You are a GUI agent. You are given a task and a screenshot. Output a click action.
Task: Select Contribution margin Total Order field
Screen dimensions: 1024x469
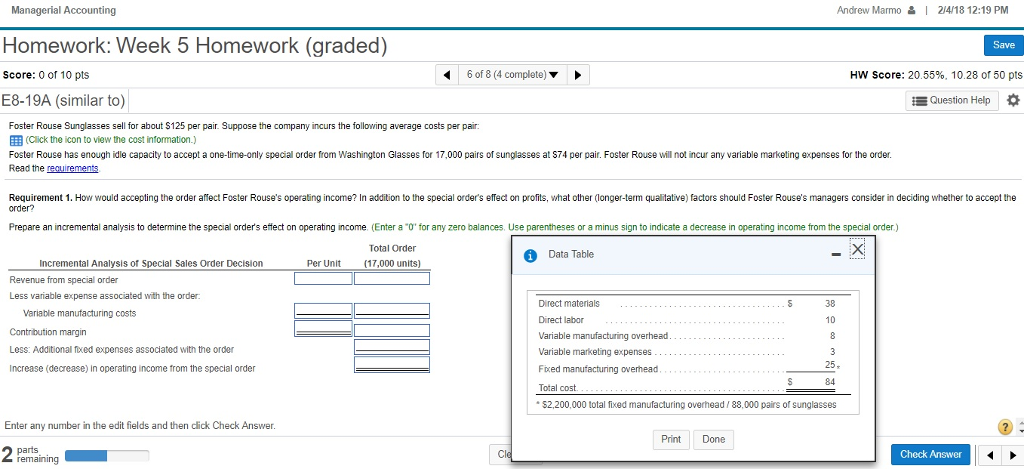[392, 331]
